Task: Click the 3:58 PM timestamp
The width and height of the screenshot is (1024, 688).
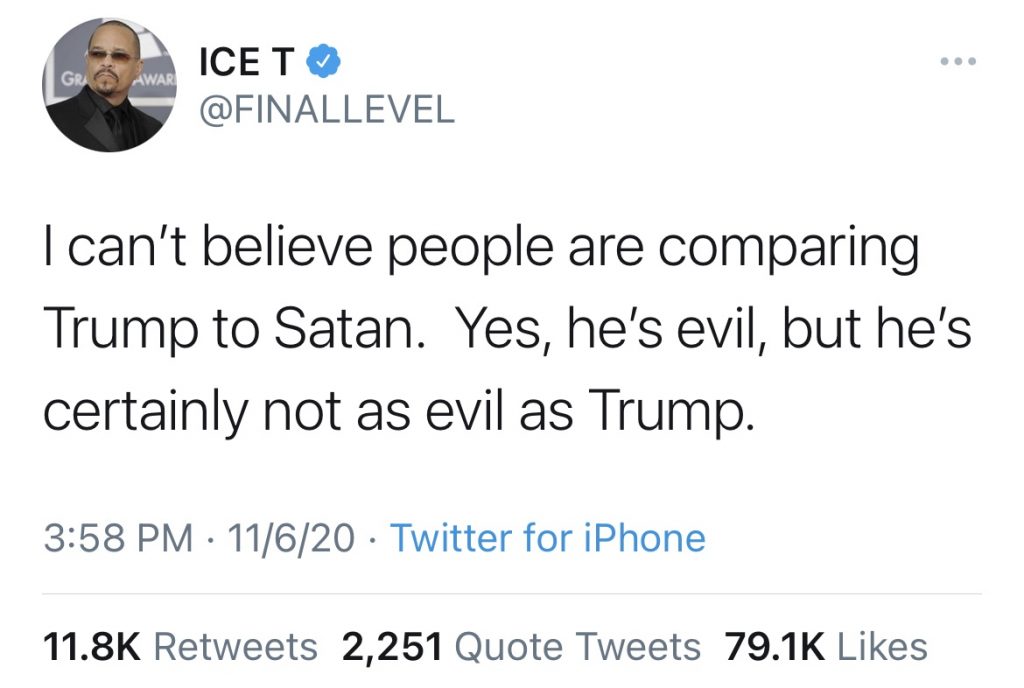Action: coord(118,539)
